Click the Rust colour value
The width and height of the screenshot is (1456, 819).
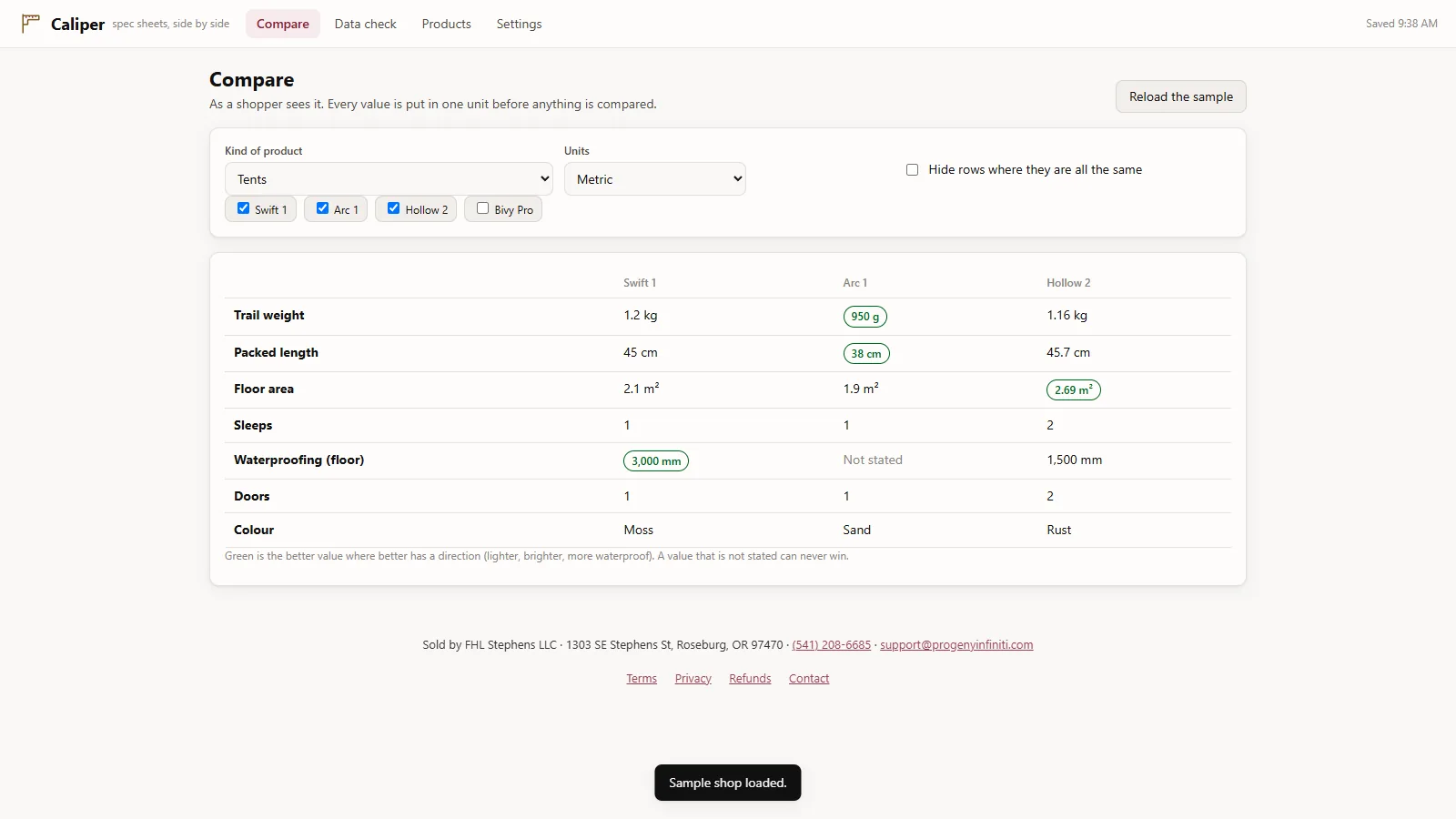[x=1059, y=531]
